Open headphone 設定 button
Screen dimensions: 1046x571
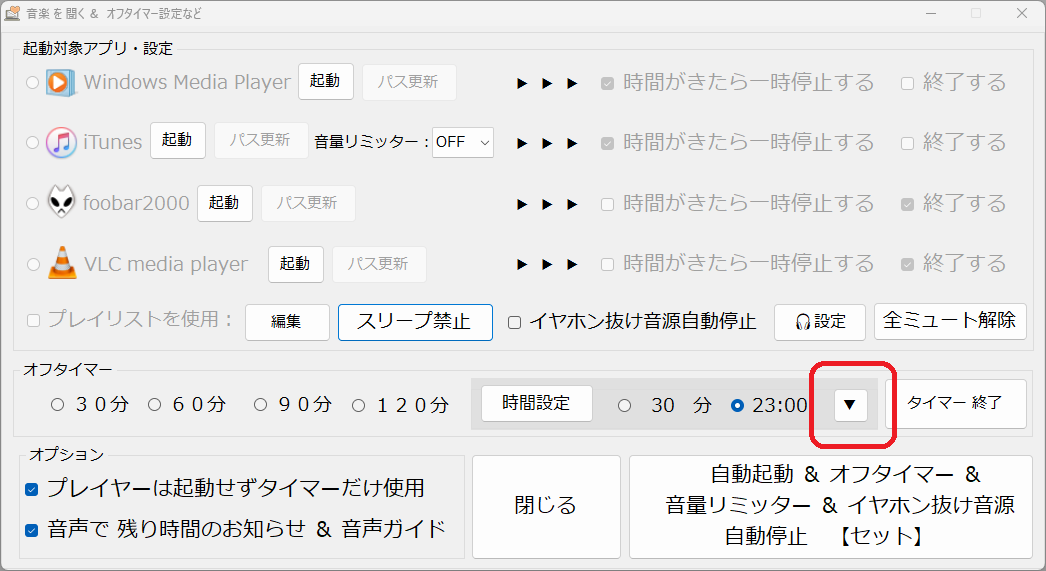point(820,322)
